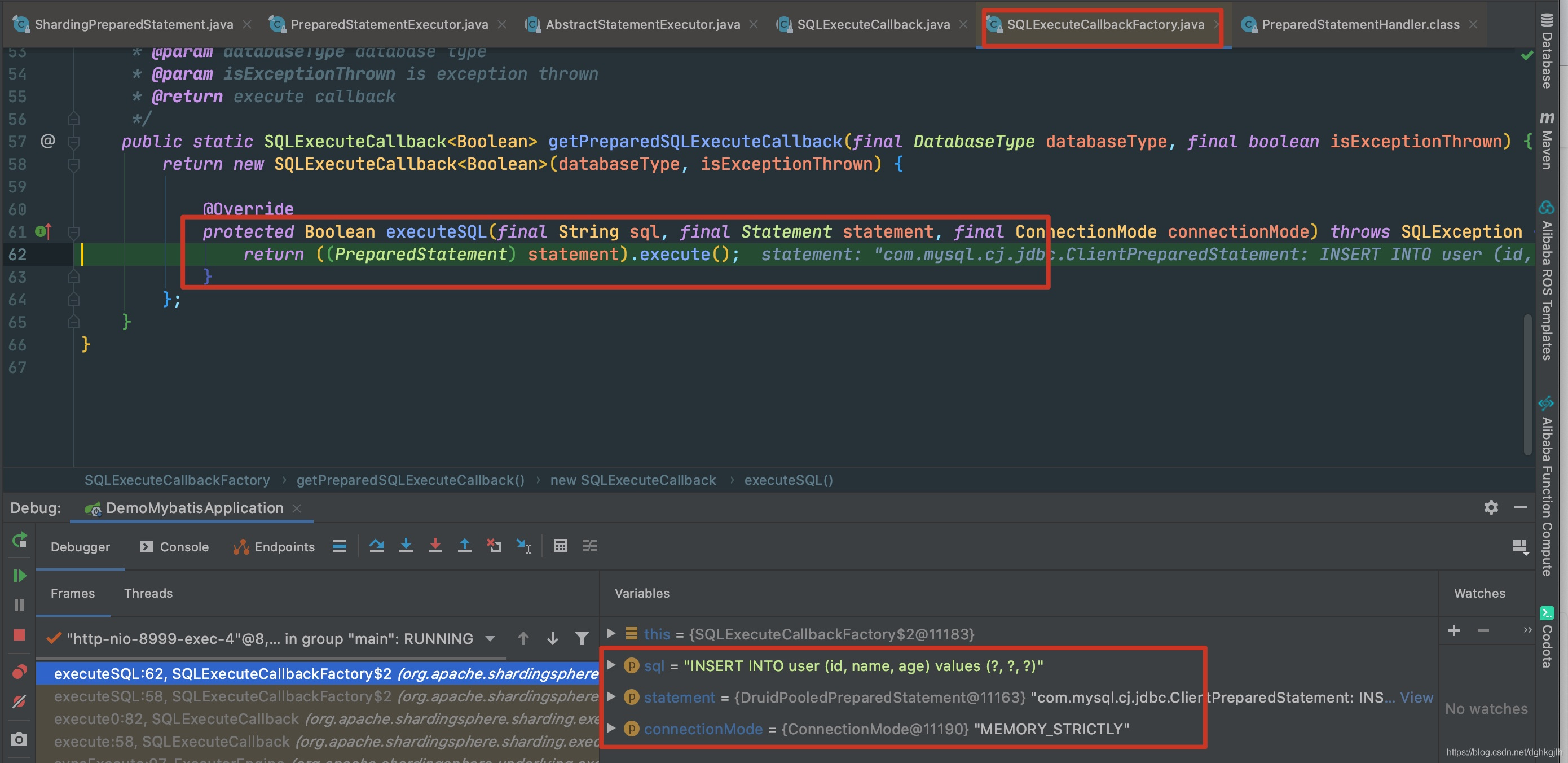Collapse method fold marker at line 57
This screenshot has height=763, width=1568.
pyautogui.click(x=74, y=142)
